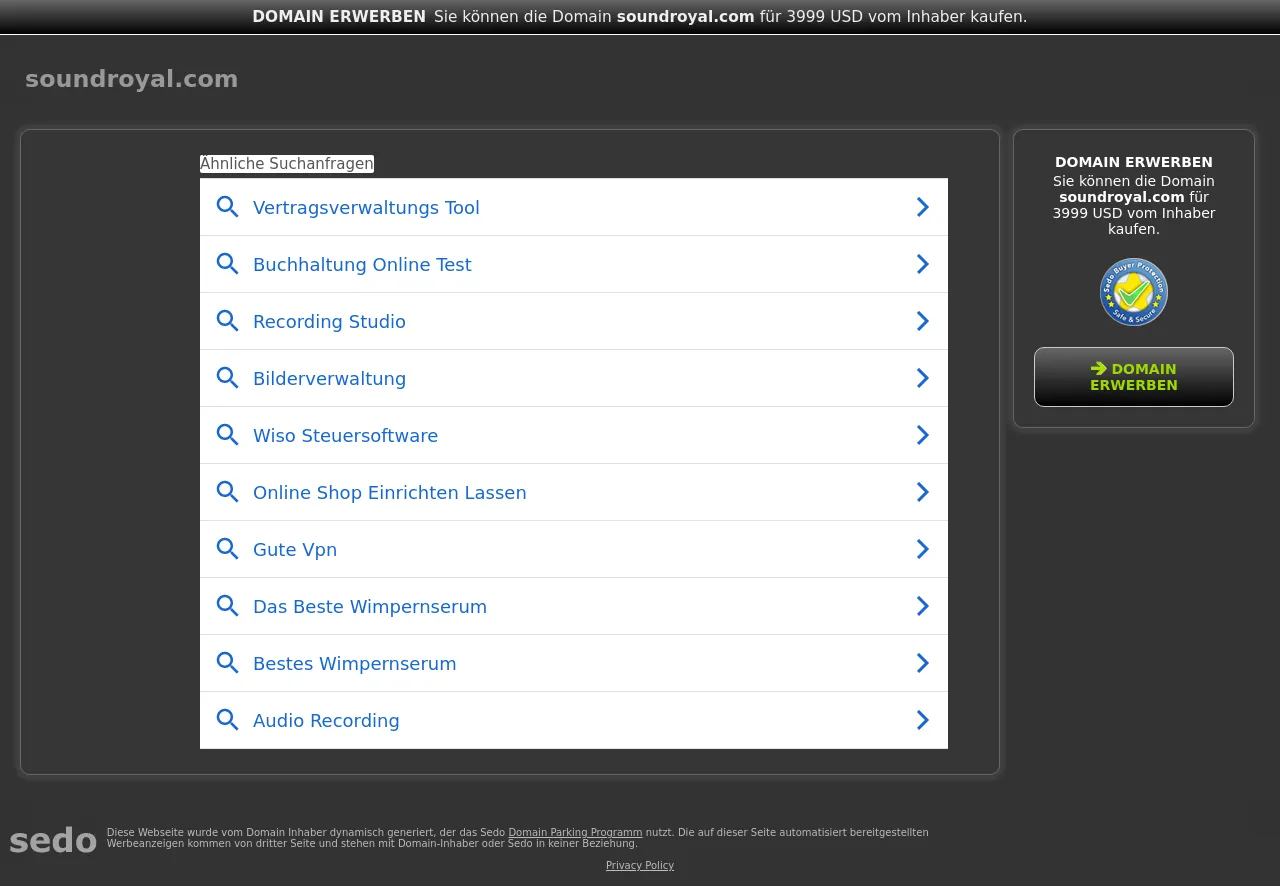This screenshot has width=1280, height=886.
Task: Click DOMAIN ERWERBEN text in top banner
Action: click(339, 16)
